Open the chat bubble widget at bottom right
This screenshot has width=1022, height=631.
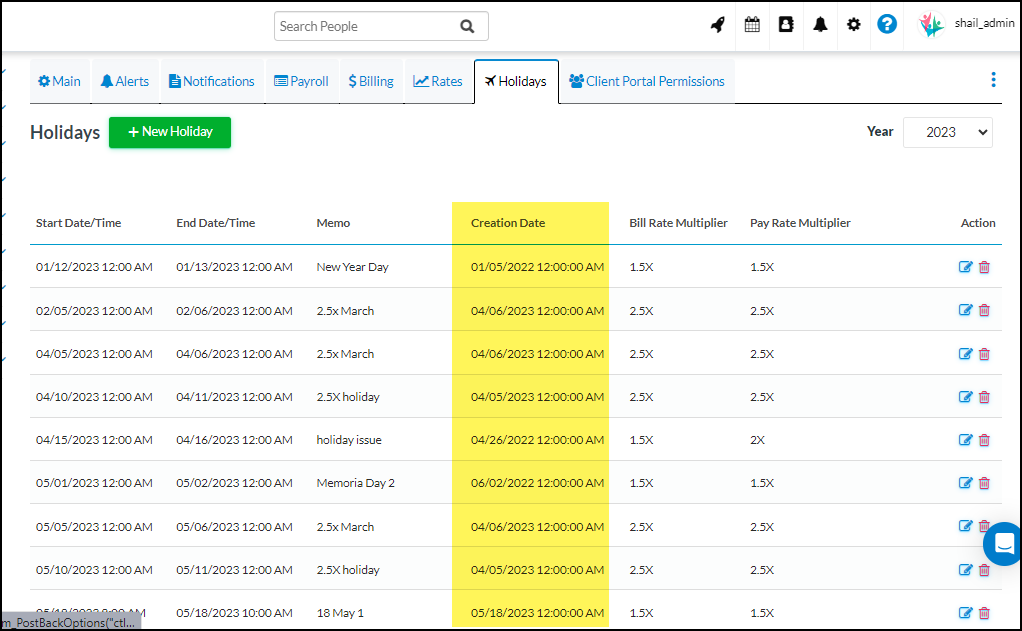point(1003,543)
